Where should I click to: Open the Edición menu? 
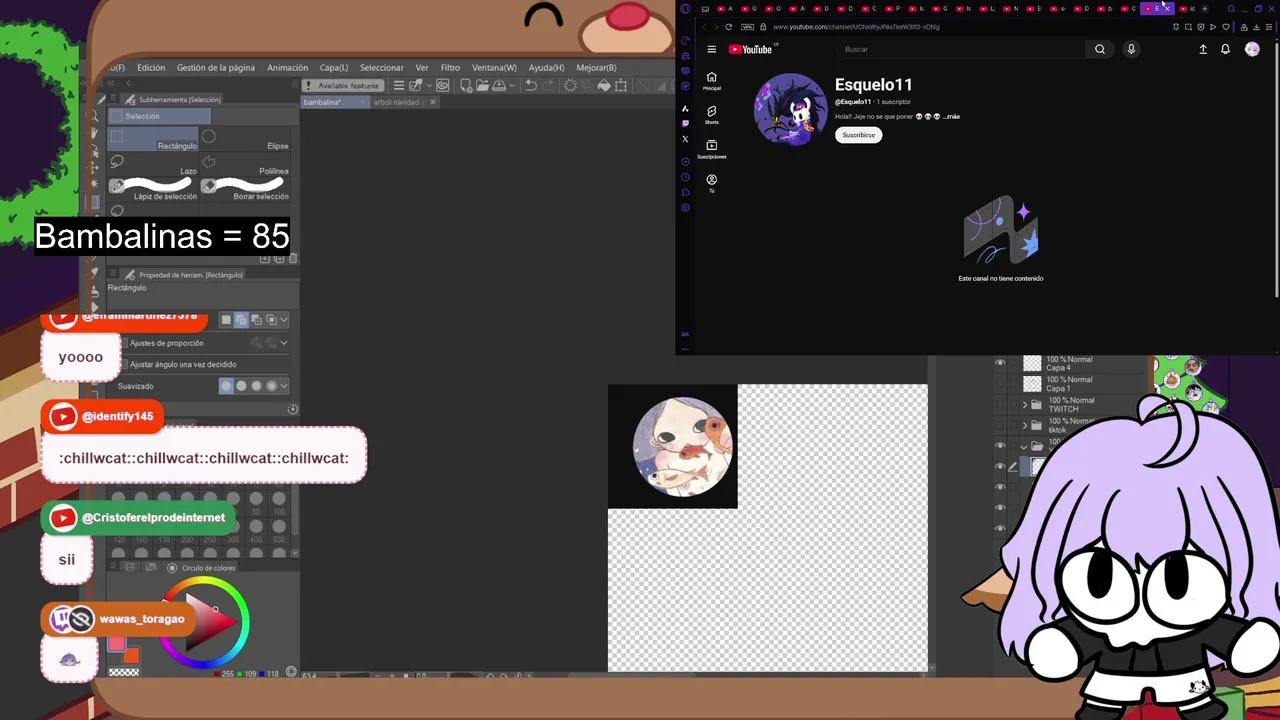click(151, 68)
